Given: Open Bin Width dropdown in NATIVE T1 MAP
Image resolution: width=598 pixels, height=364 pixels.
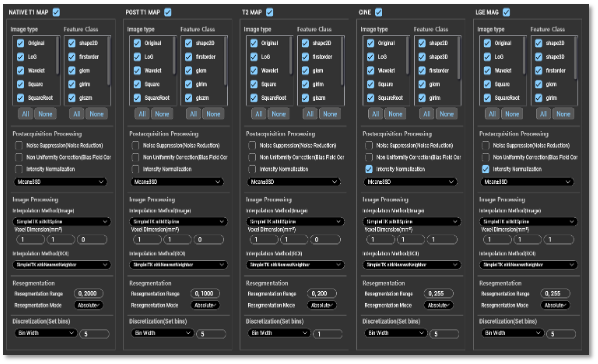Looking at the screenshot, I should click(46, 333).
